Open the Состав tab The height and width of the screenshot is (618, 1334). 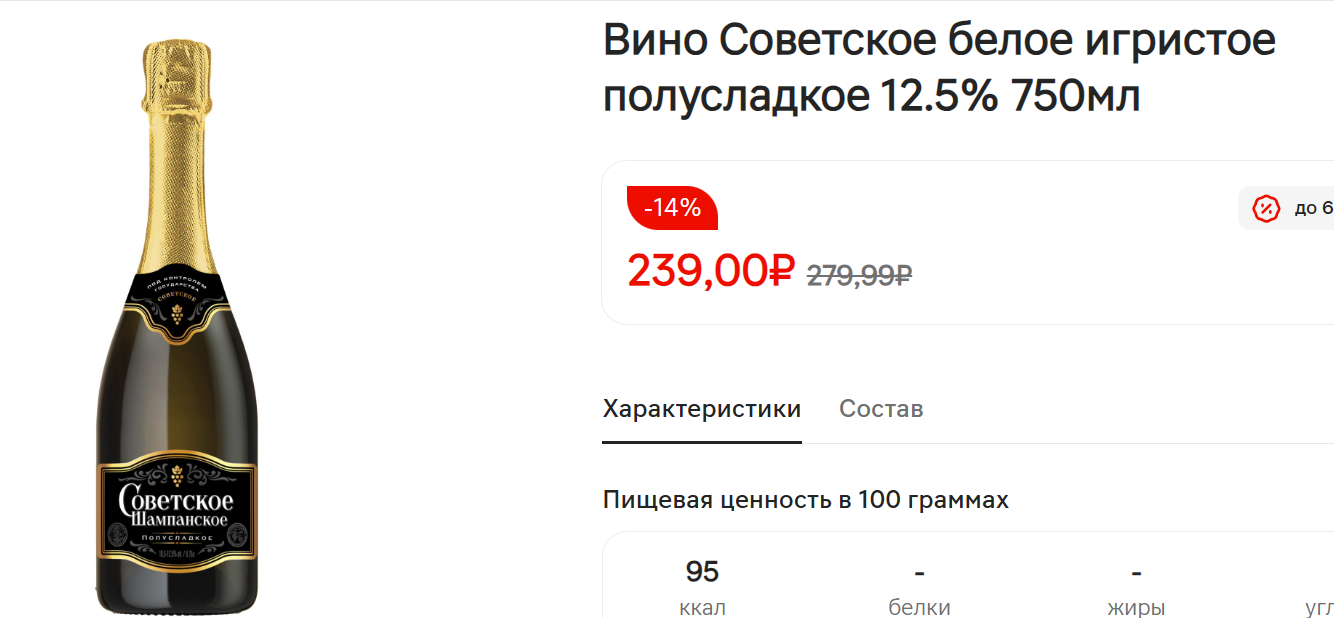(881, 409)
